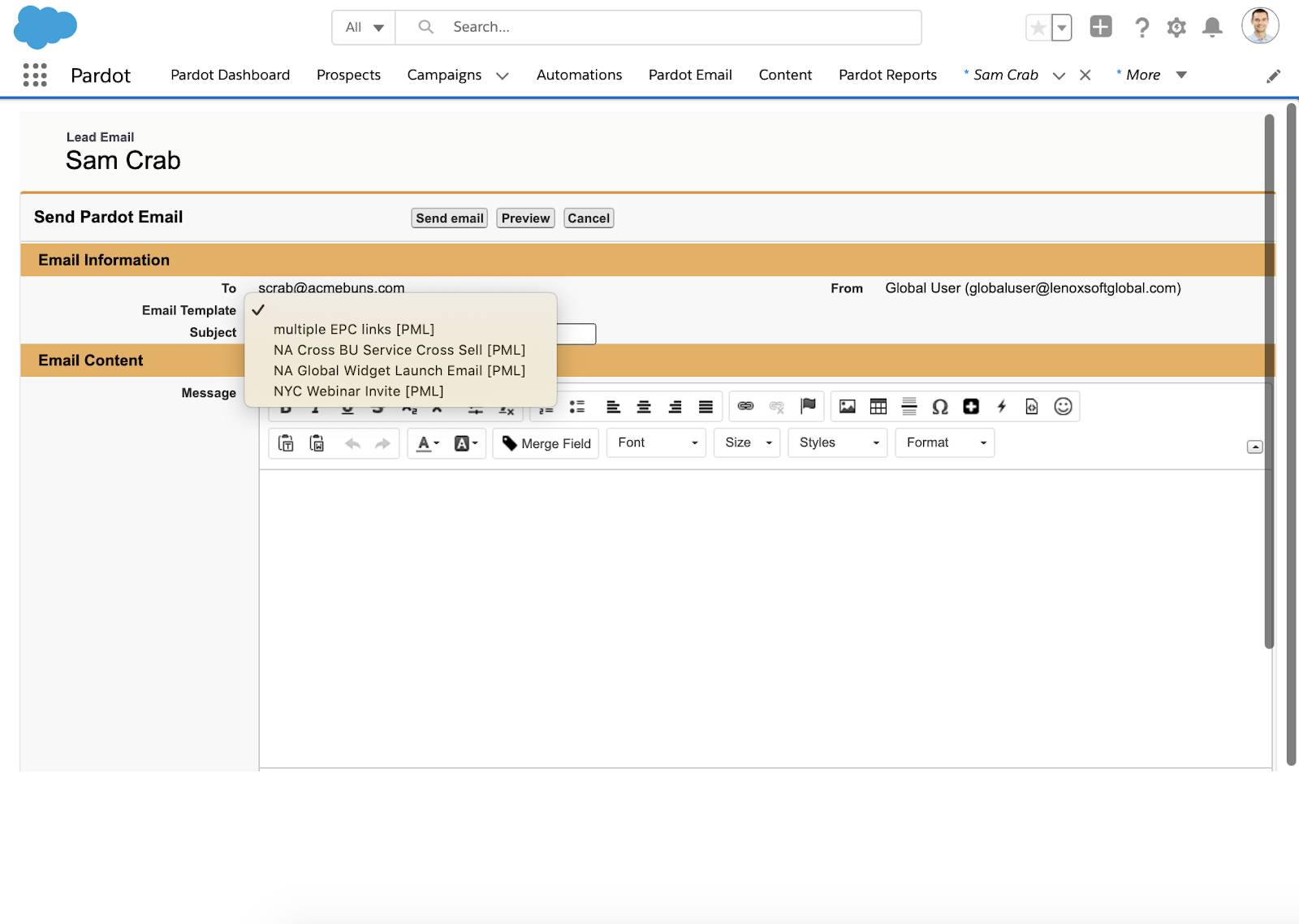This screenshot has height=924, width=1299.
Task: Insert a table
Action: pos(878,407)
